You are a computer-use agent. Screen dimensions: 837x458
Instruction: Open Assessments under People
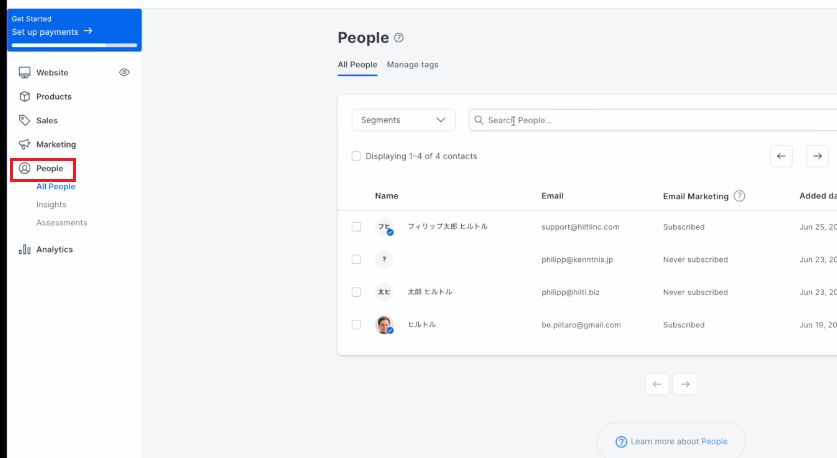click(x=61, y=223)
